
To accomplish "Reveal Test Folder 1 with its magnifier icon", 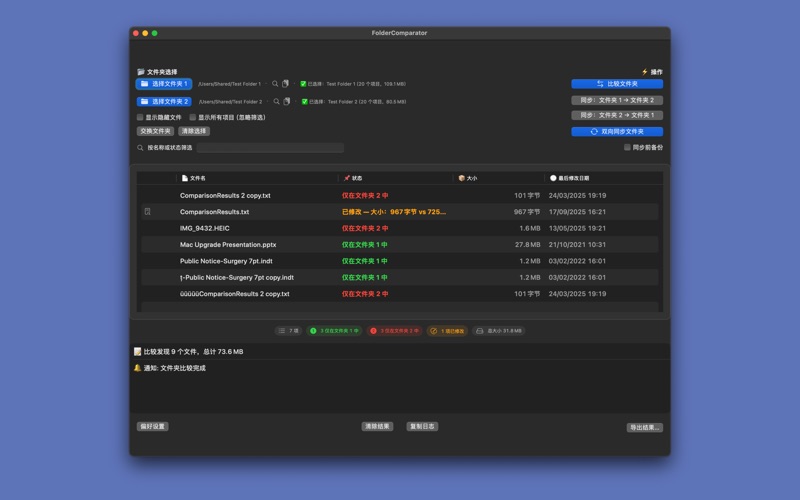I will [x=275, y=84].
